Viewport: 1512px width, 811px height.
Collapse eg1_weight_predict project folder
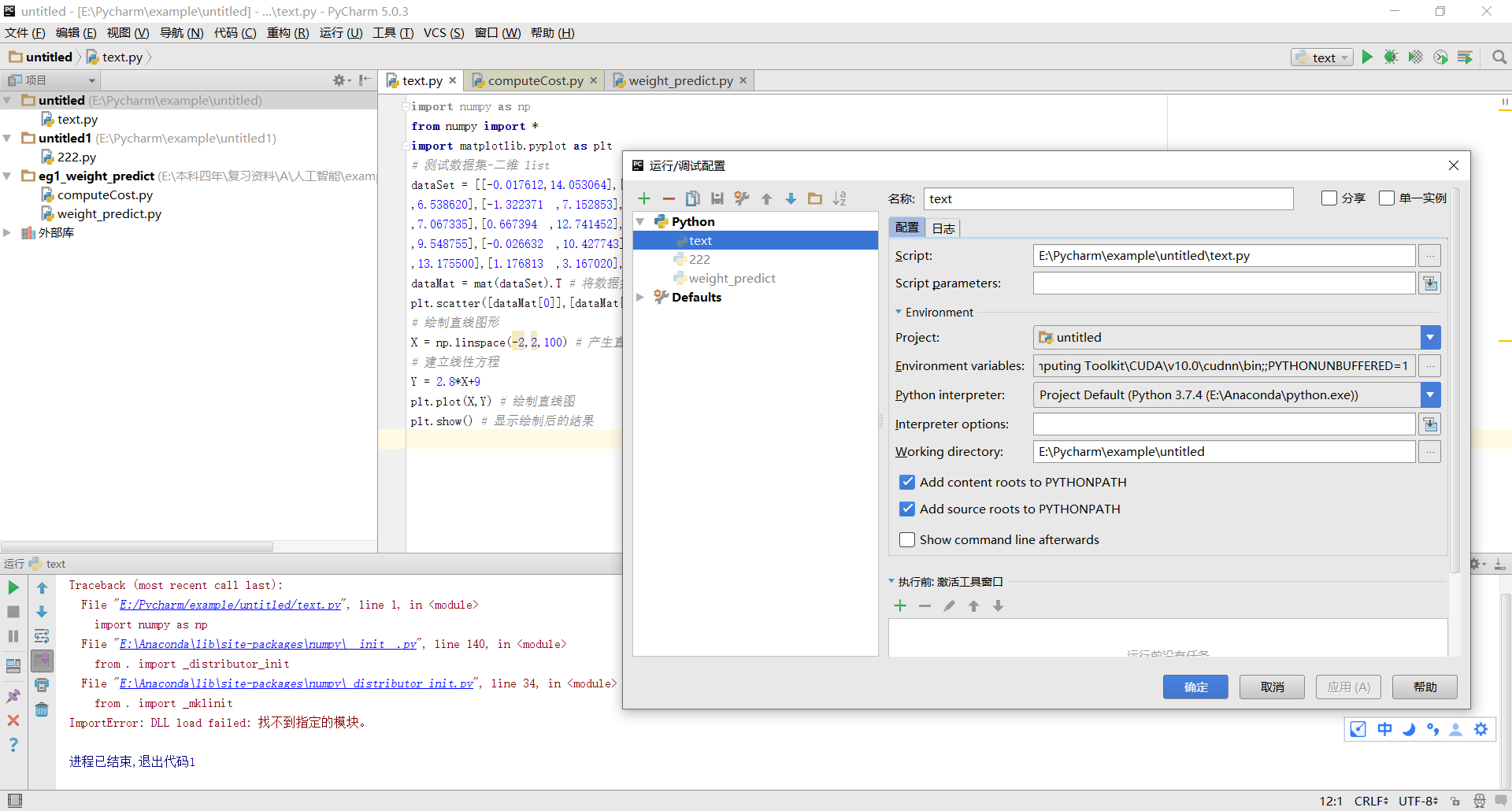coord(7,176)
